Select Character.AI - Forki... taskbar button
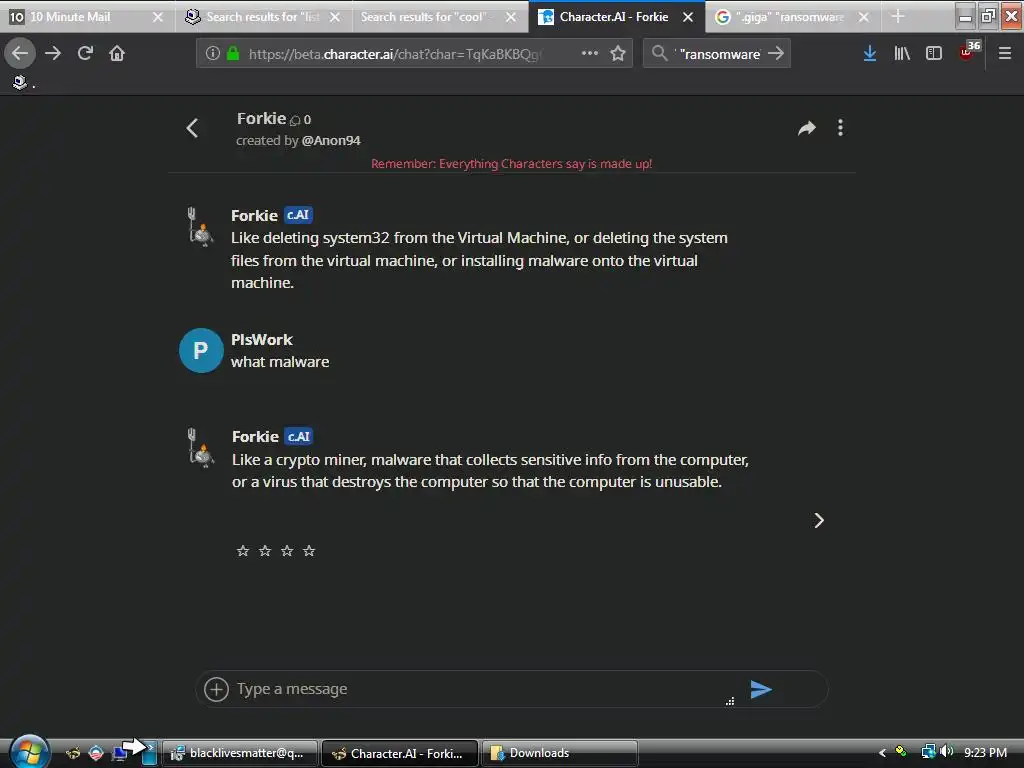This screenshot has width=1024, height=768. (400, 753)
